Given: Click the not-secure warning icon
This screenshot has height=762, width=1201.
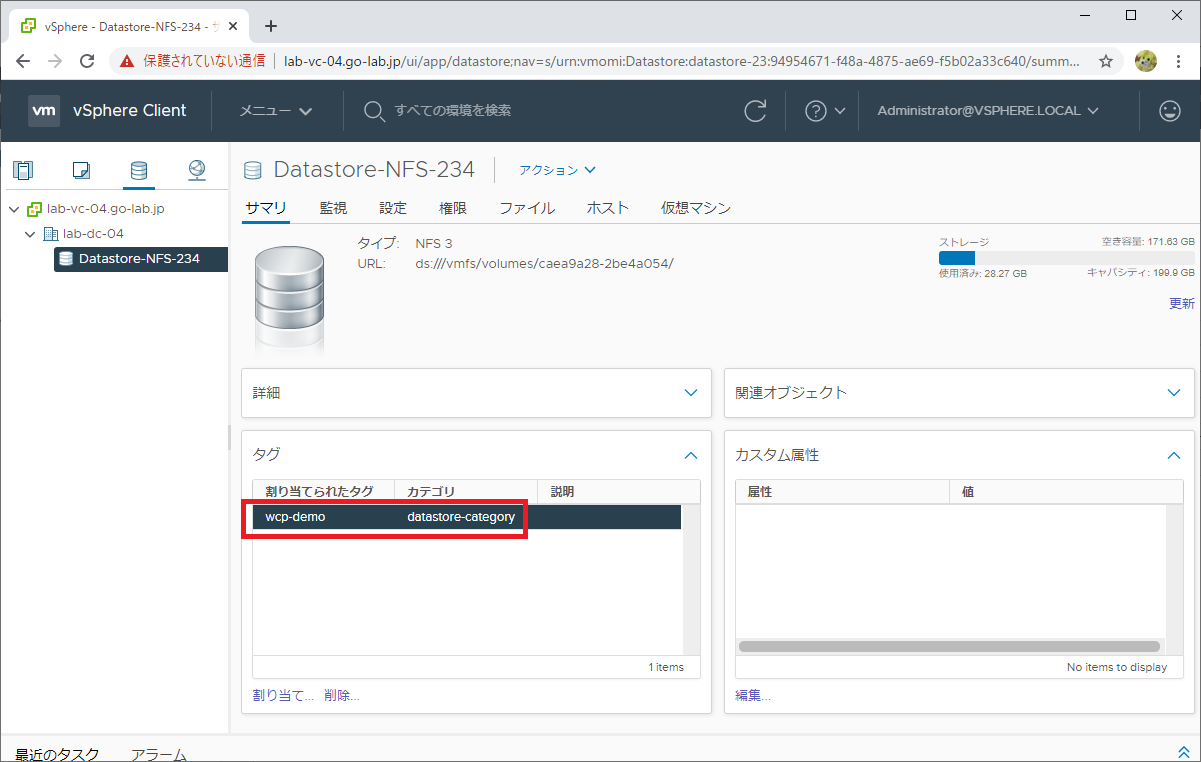Looking at the screenshot, I should (x=127, y=61).
